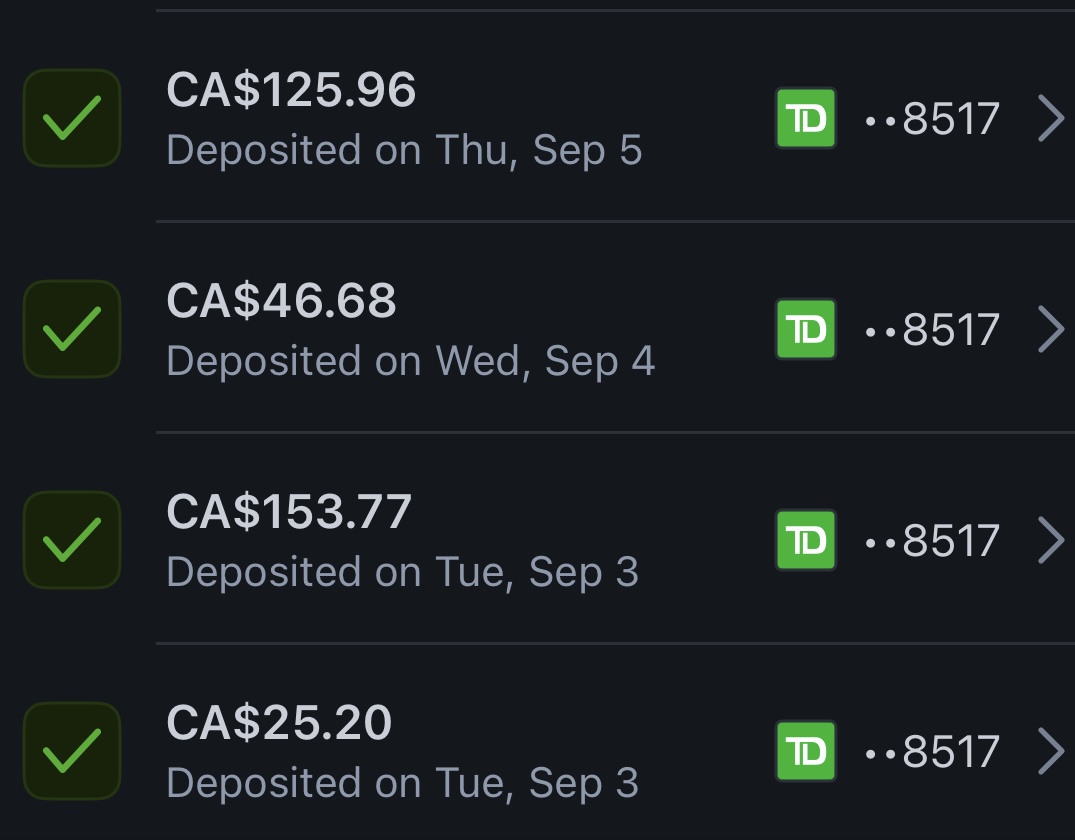The image size is (1075, 840).
Task: Tap the CA$25.20 amount label
Action: [x=279, y=723]
